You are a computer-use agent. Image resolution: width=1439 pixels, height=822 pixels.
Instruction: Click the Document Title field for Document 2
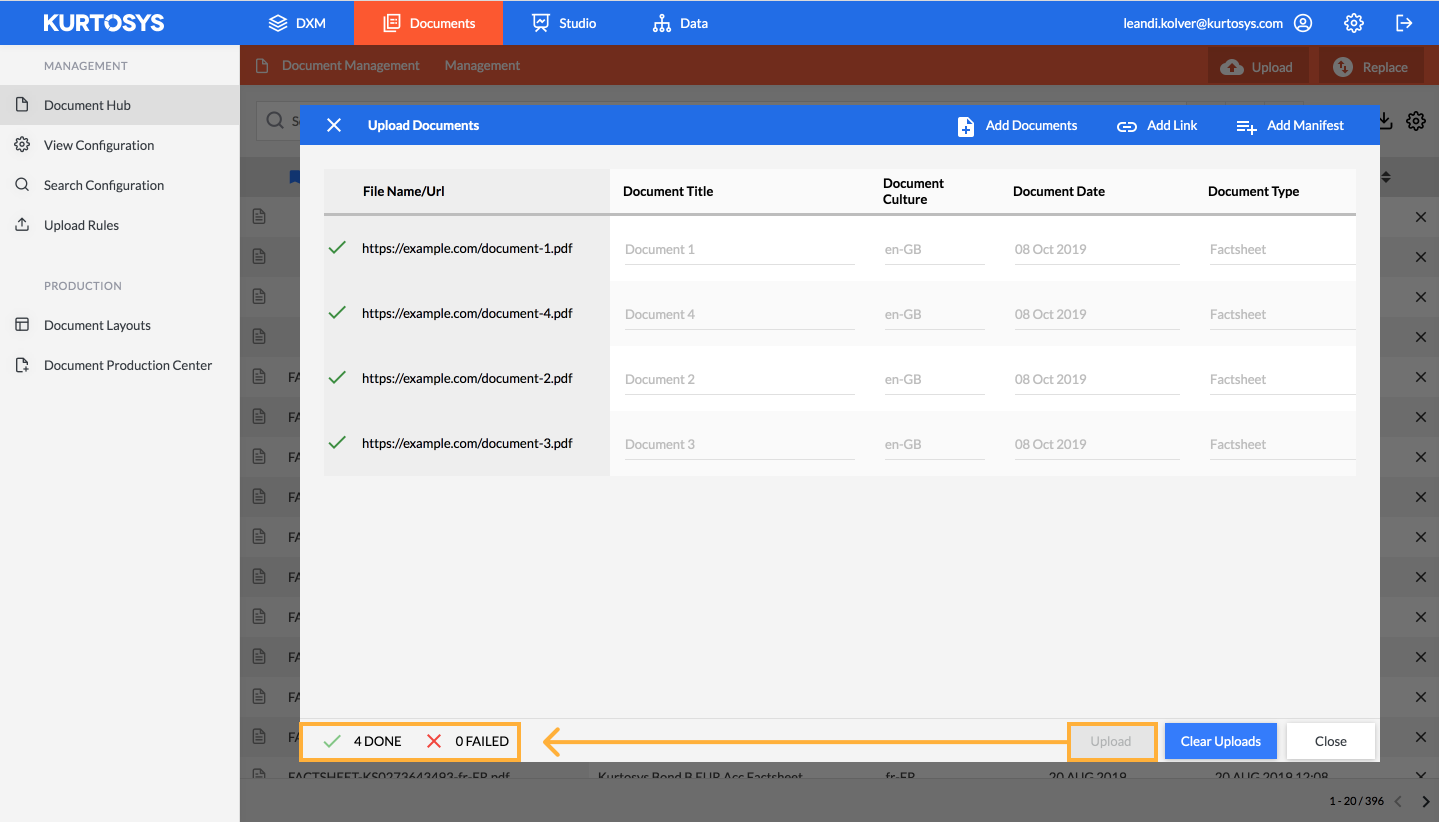tap(739, 380)
